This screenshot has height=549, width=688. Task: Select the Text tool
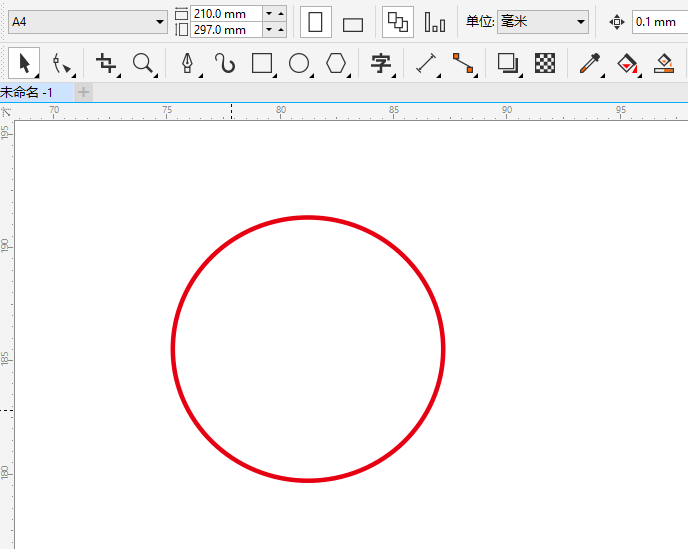(x=380, y=63)
